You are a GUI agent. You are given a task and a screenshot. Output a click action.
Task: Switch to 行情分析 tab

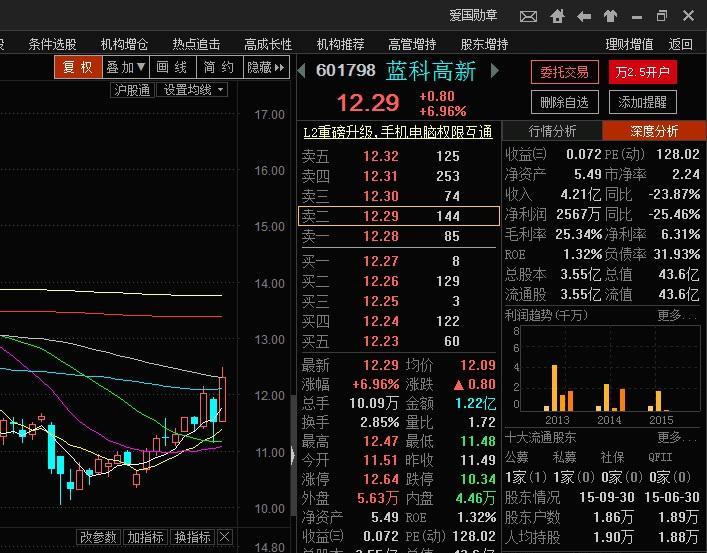552,131
